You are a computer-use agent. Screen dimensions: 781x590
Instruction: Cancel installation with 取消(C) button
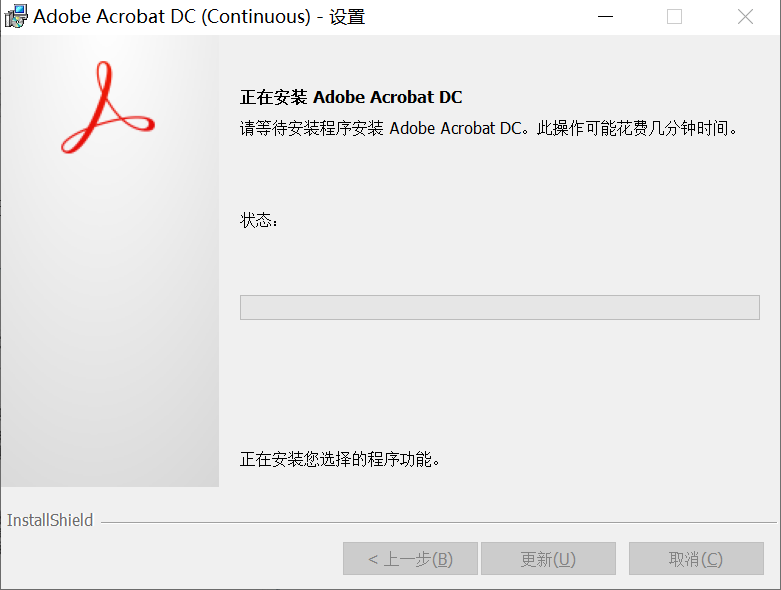[696, 559]
